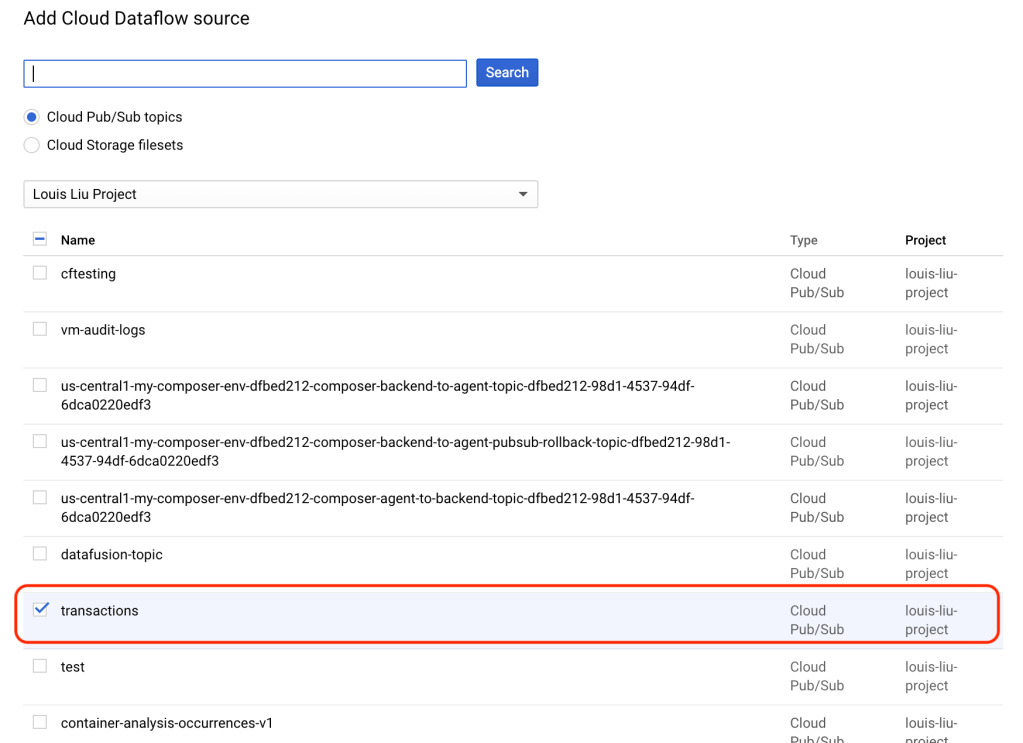This screenshot has width=1023, height=743.
Task: Check the test topic checkbox
Action: (40, 666)
